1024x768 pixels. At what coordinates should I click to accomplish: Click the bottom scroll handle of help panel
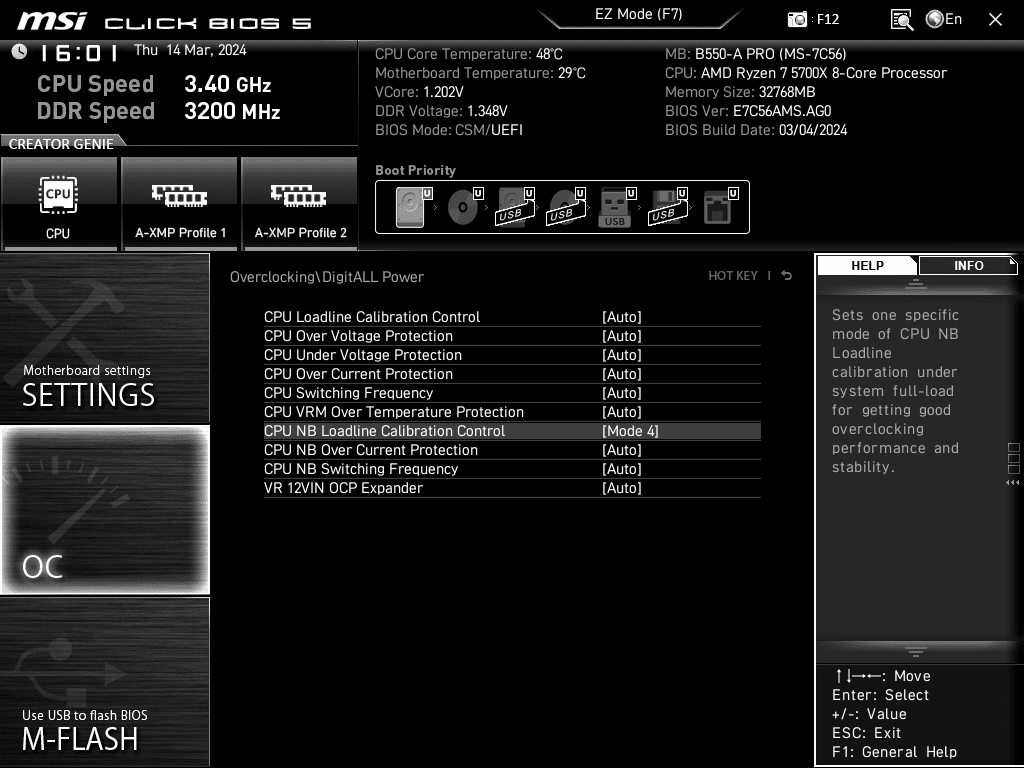(x=916, y=652)
